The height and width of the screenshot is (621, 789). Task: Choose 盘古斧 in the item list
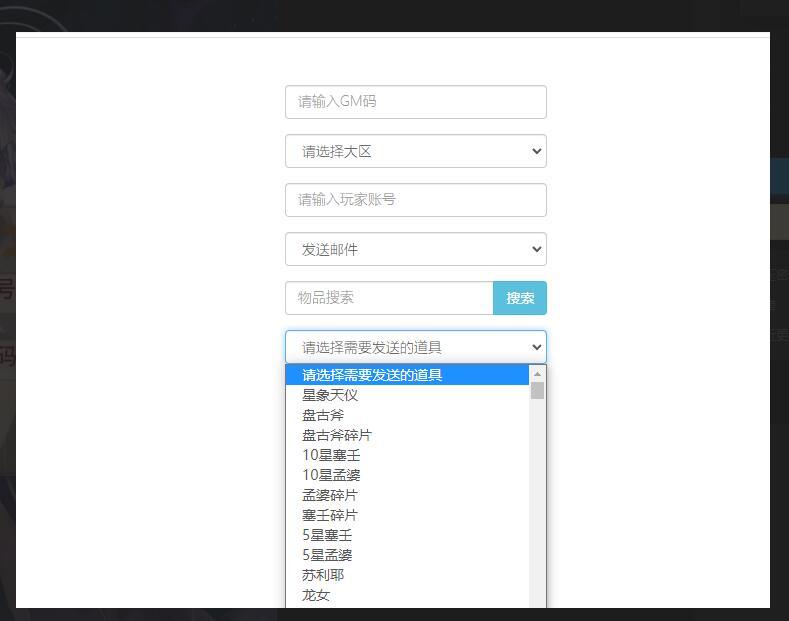pos(323,415)
